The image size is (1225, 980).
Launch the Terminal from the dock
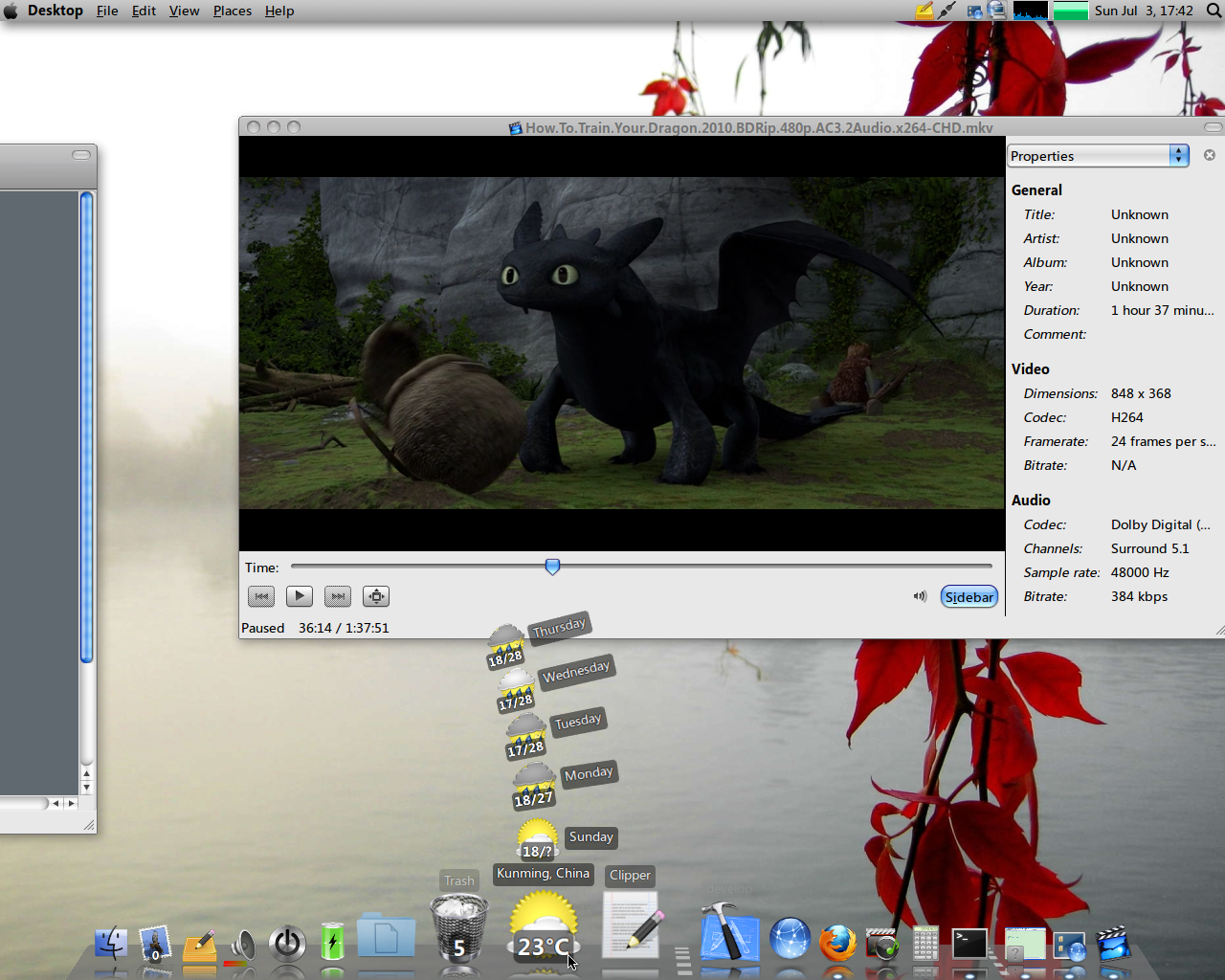pos(969,944)
